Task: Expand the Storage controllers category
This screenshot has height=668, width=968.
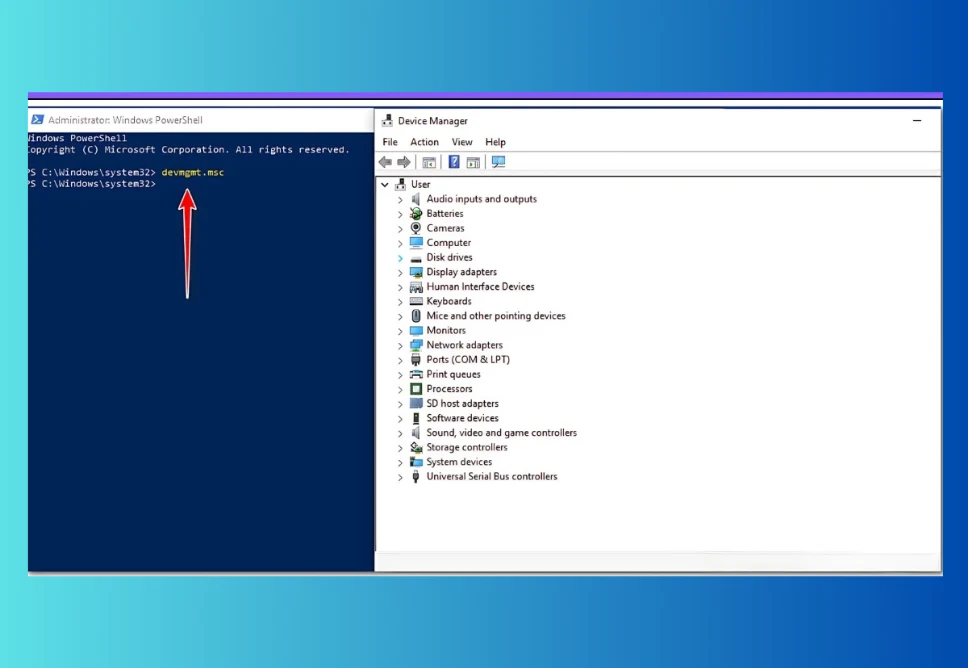Action: [400, 448]
